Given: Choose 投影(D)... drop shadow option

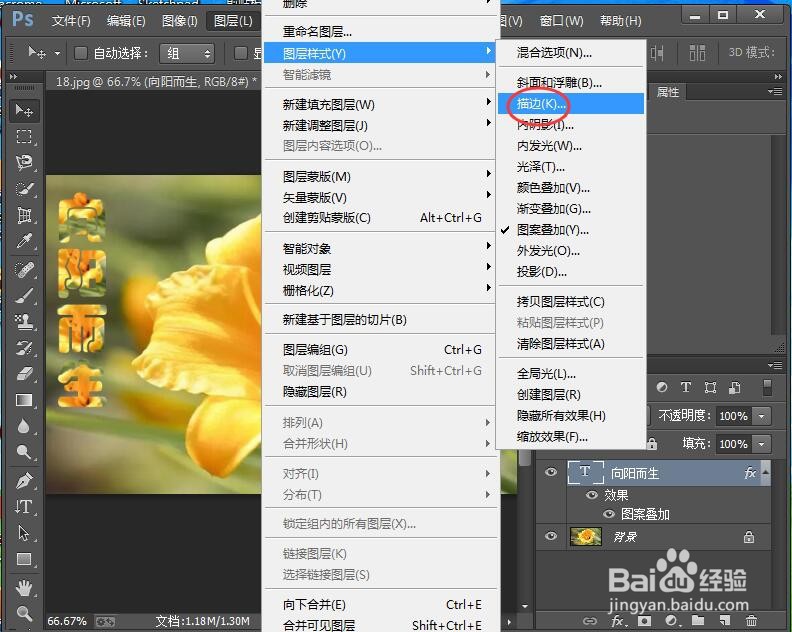Looking at the screenshot, I should point(571,272).
